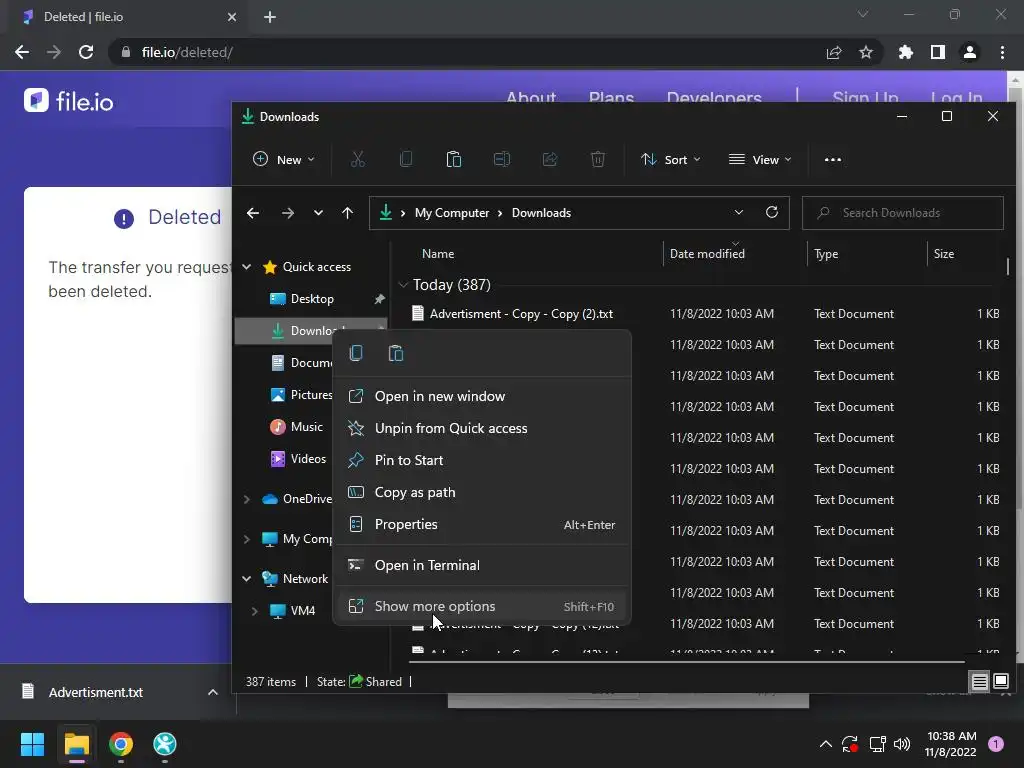Open the View dropdown
The image size is (1024, 768).
coord(760,159)
